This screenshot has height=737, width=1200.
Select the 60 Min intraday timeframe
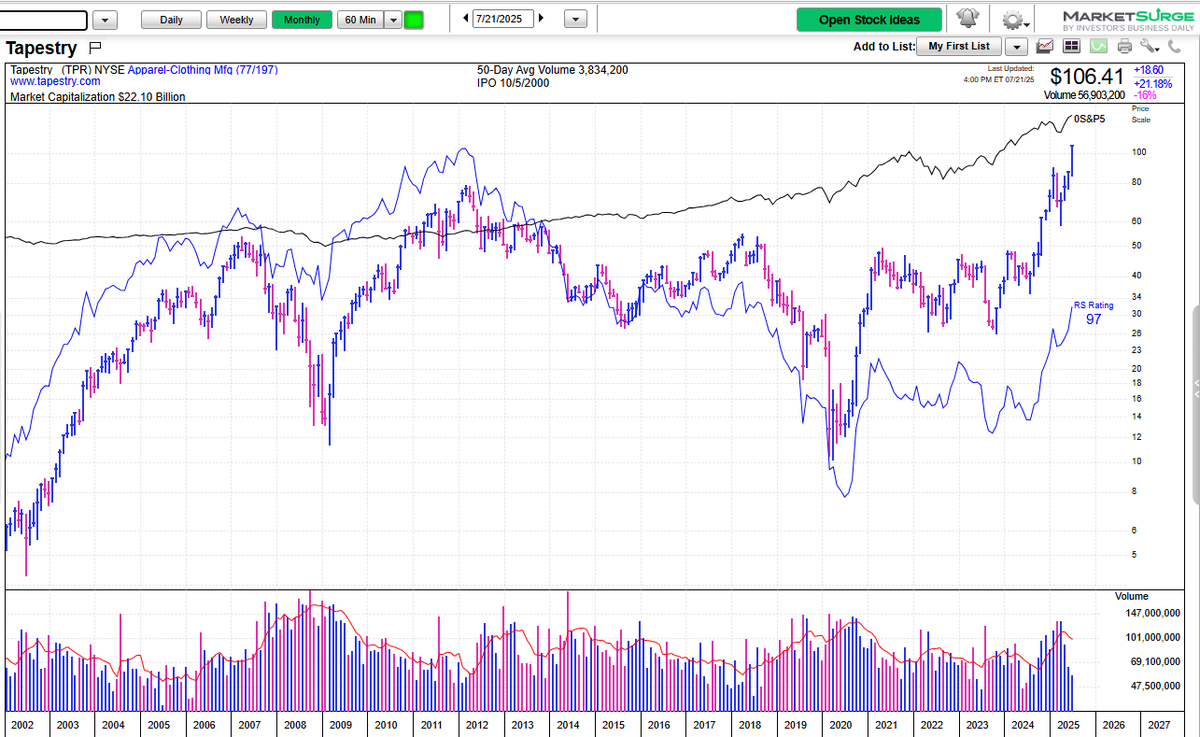click(360, 20)
